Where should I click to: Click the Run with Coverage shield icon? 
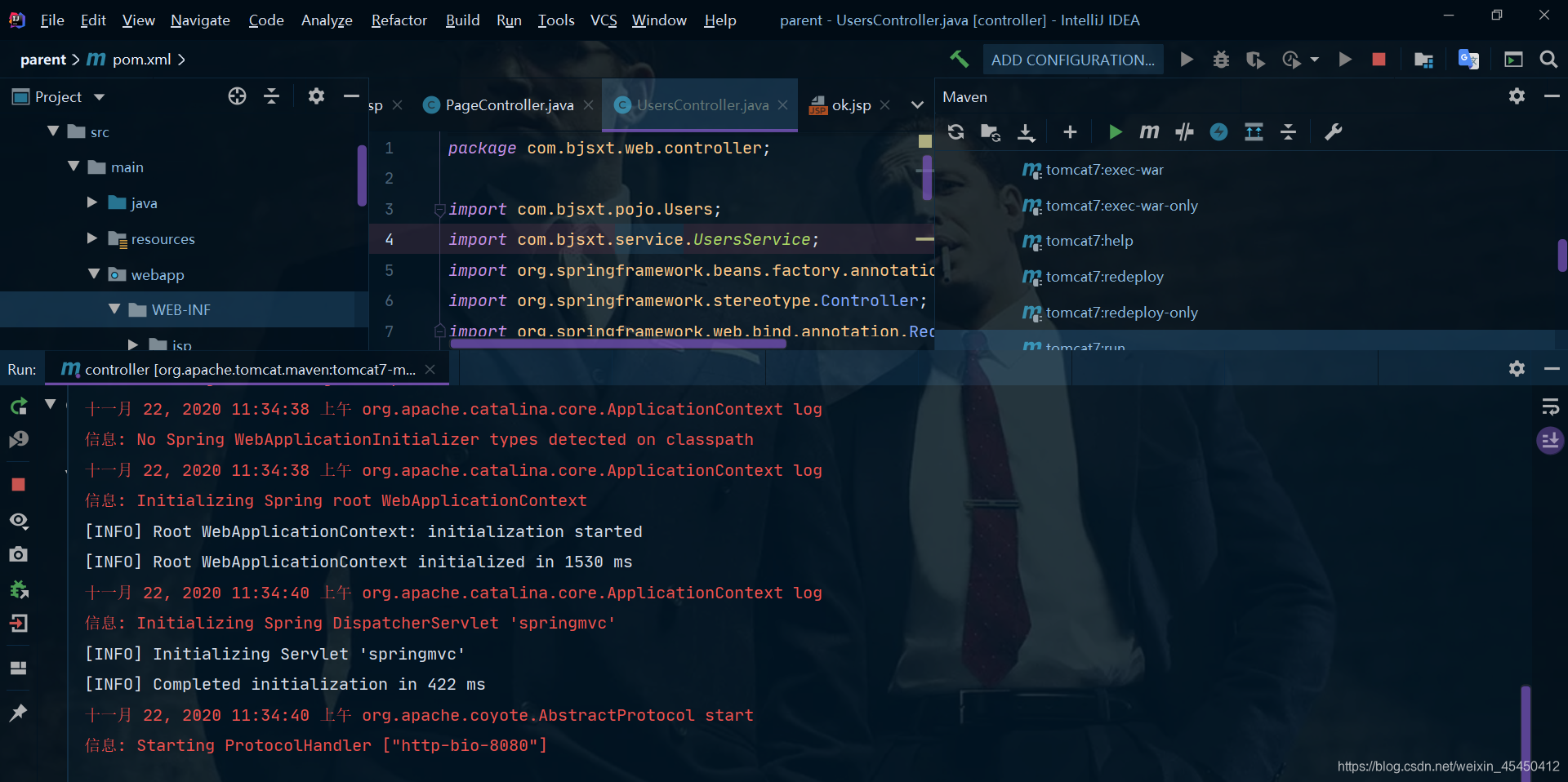[x=1255, y=60]
